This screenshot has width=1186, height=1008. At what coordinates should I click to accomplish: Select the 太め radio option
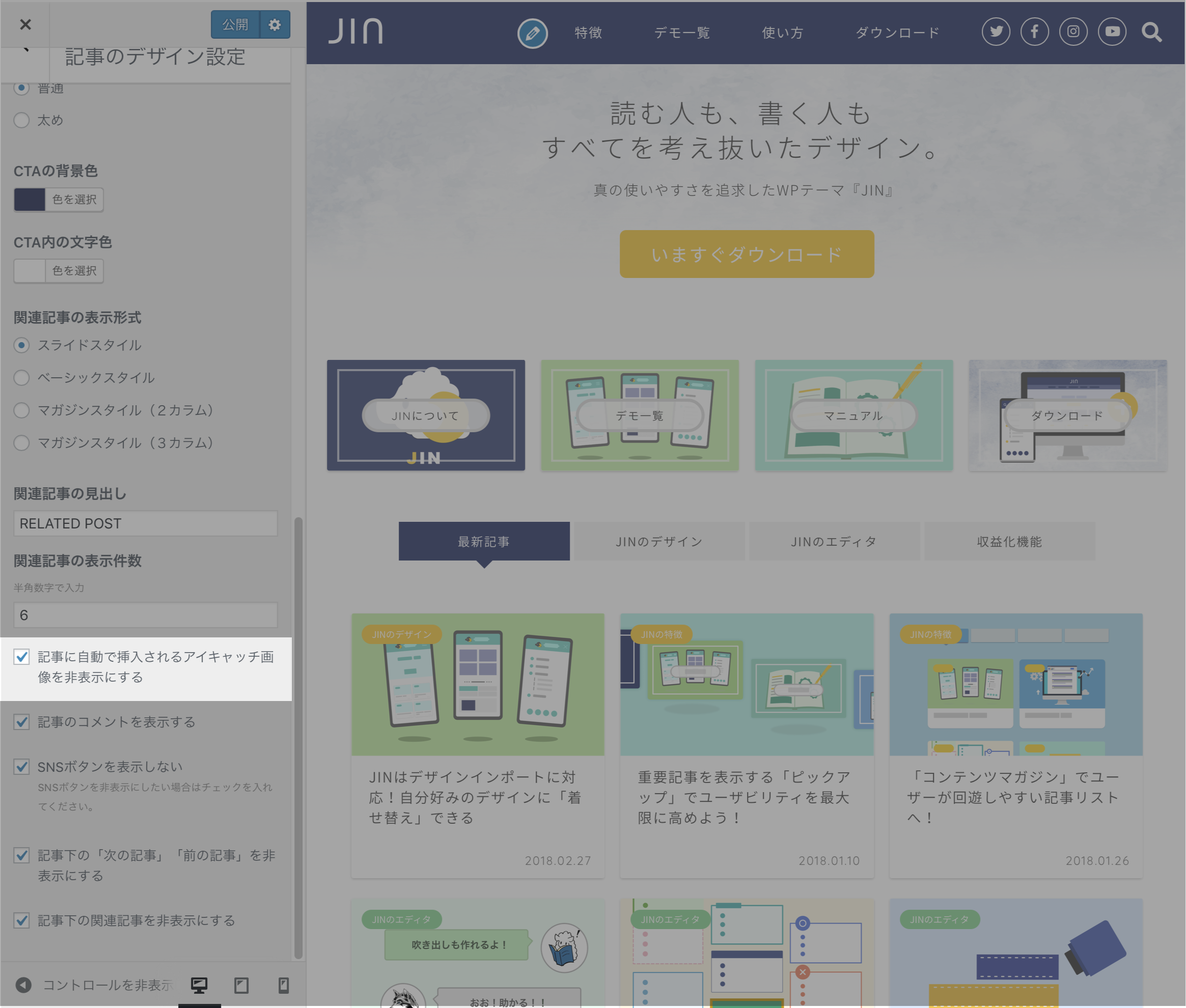click(22, 120)
